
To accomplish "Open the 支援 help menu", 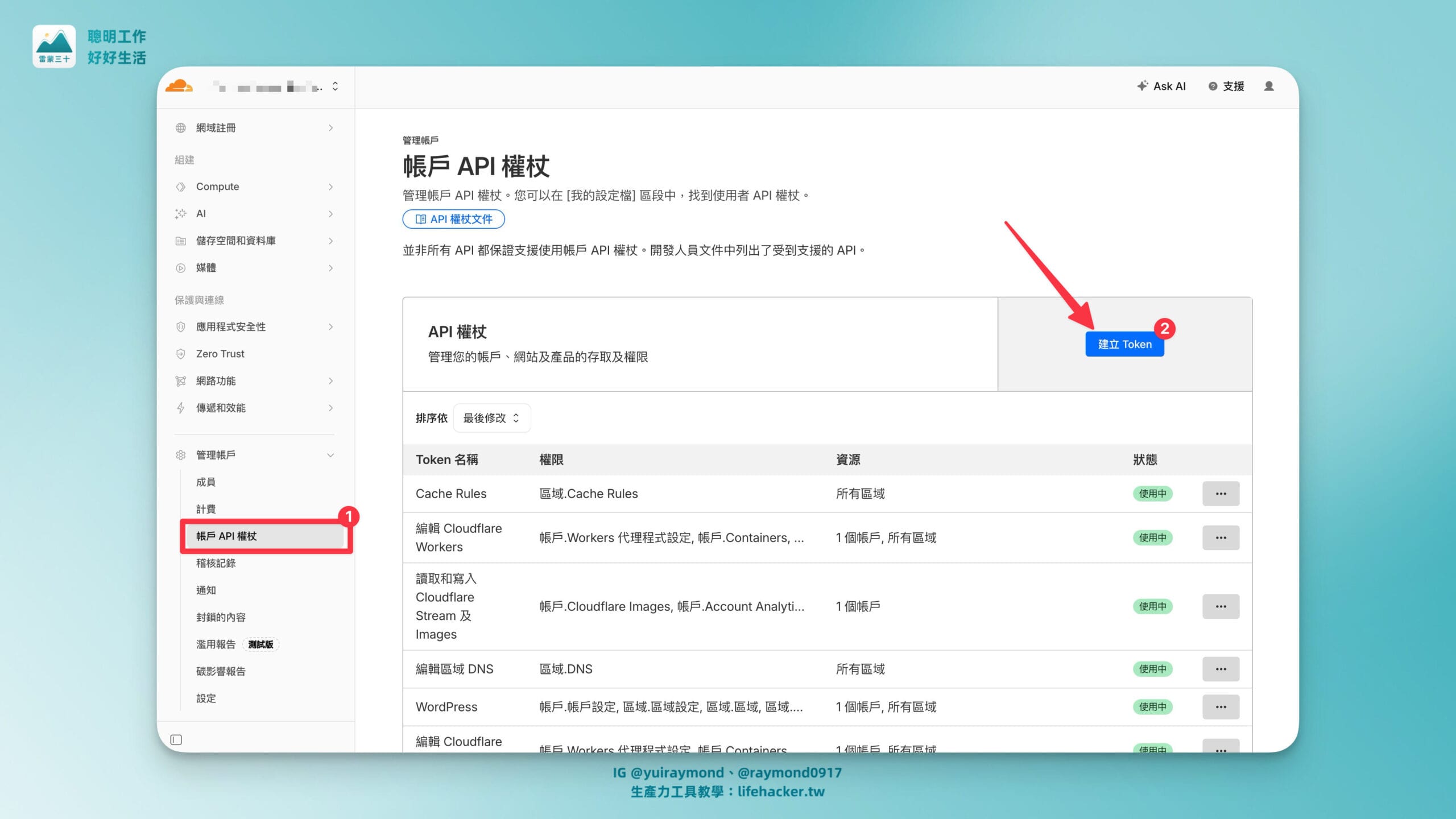I will click(x=1226, y=86).
